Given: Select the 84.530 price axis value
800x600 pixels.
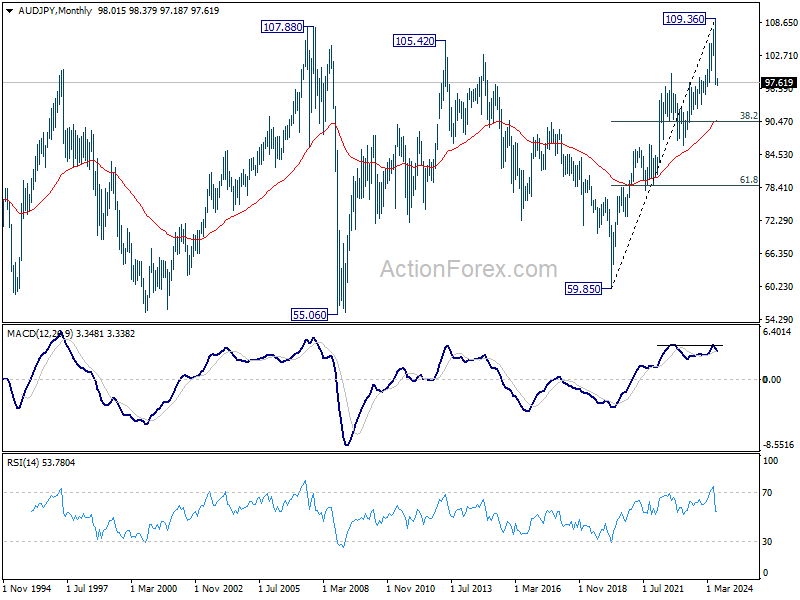Looking at the screenshot, I should pos(779,155).
